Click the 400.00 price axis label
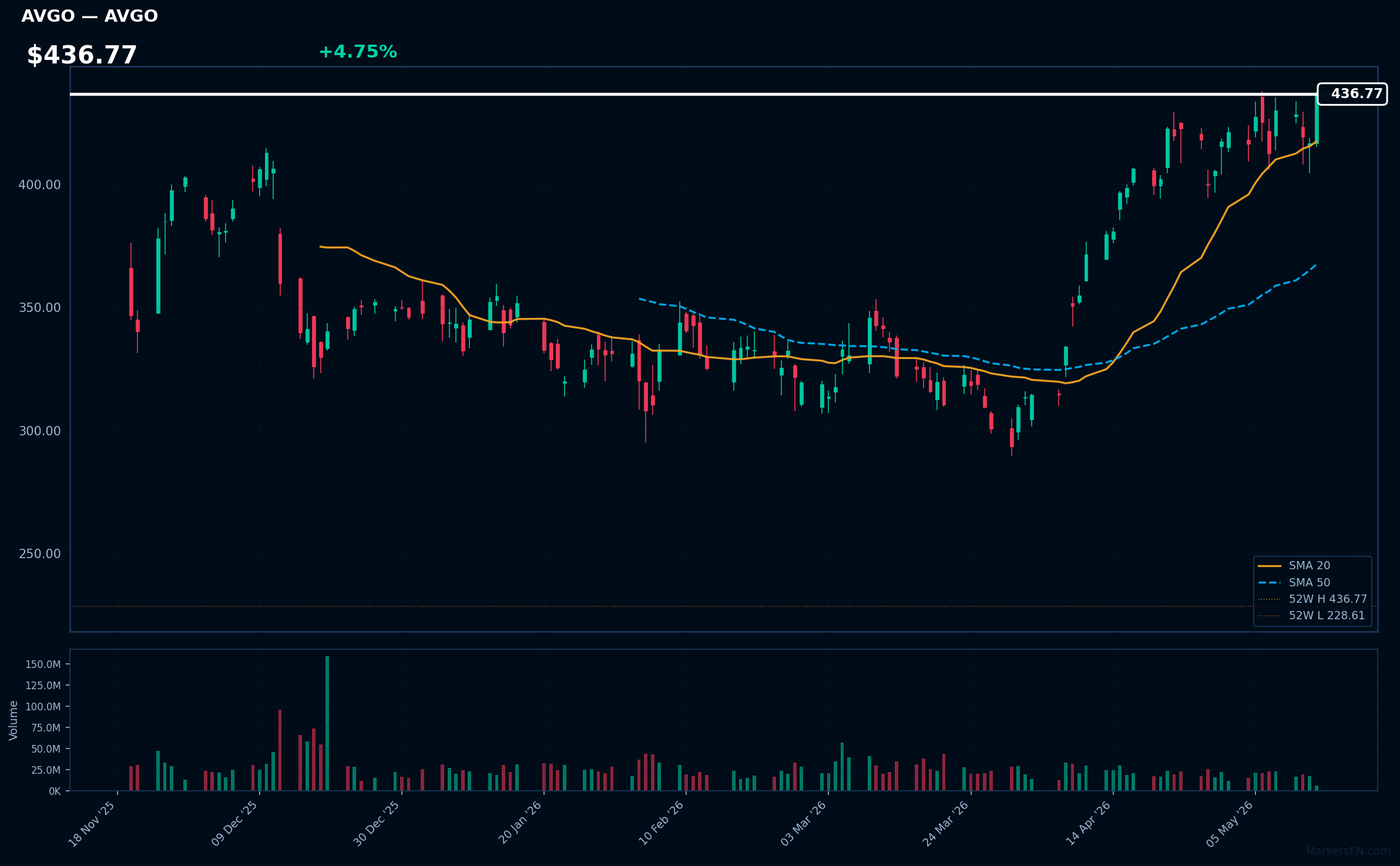This screenshot has width=1400, height=866. click(39, 185)
